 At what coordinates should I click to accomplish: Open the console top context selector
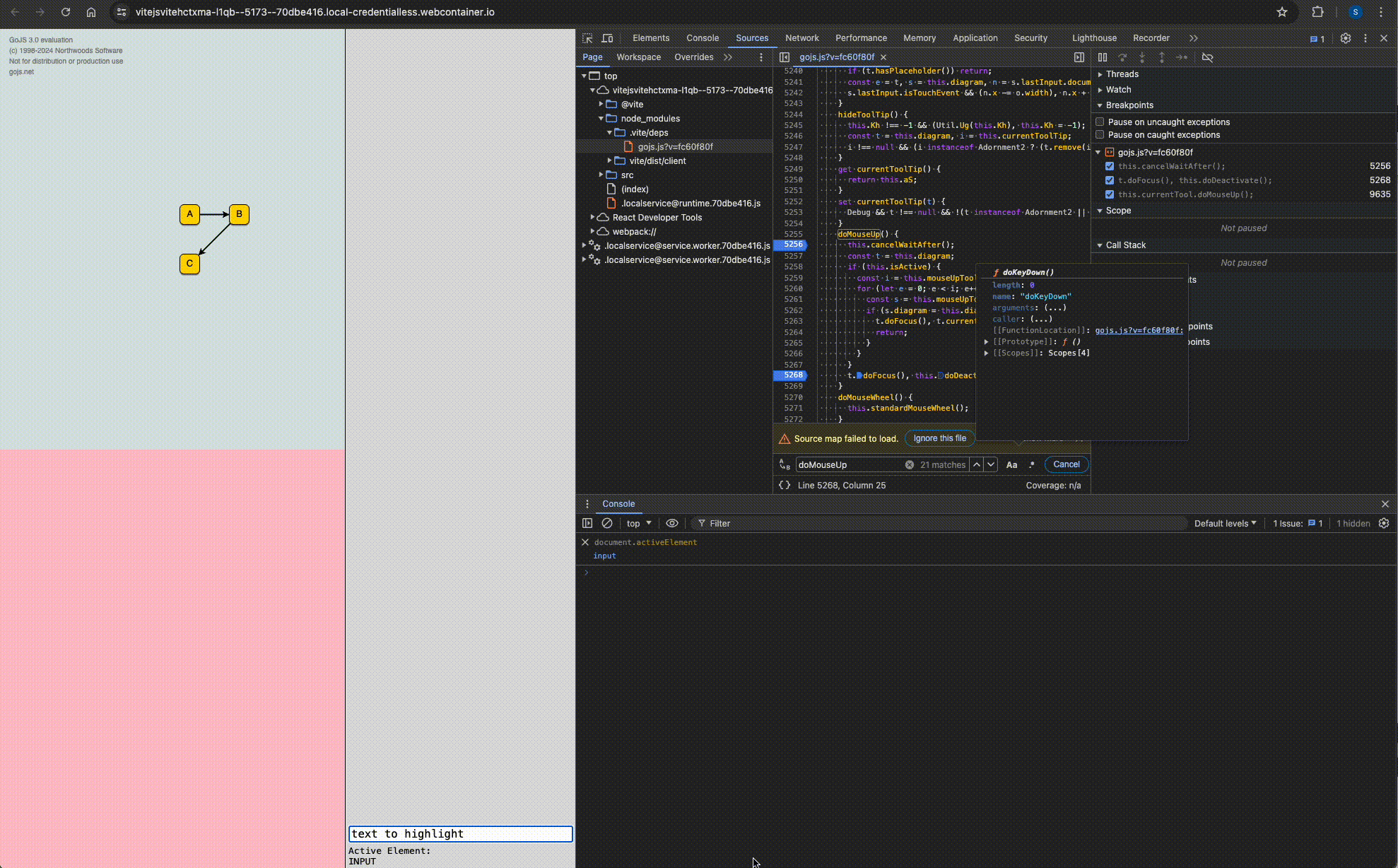639,523
